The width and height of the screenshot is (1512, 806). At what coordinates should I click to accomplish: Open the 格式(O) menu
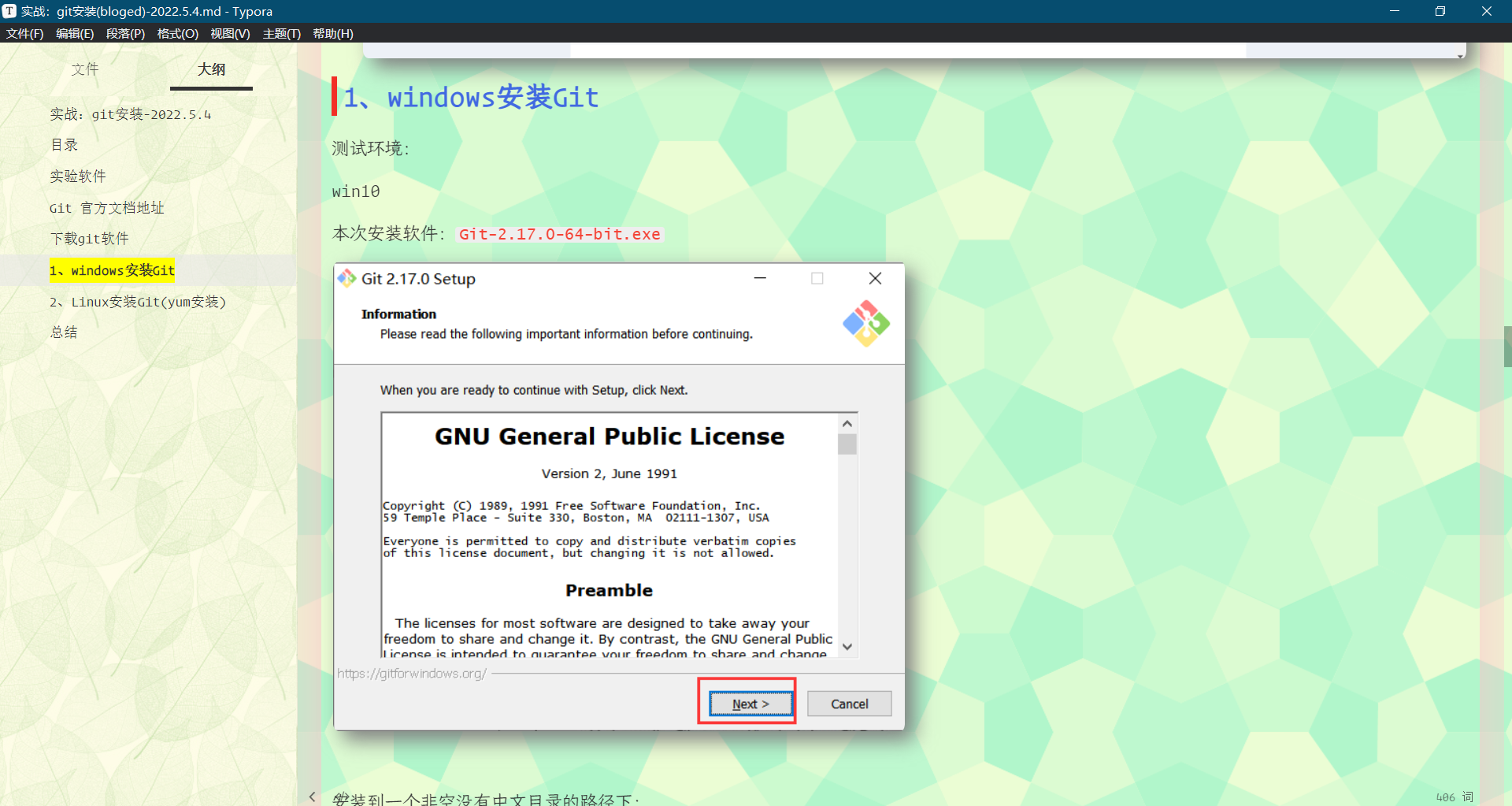click(x=177, y=33)
